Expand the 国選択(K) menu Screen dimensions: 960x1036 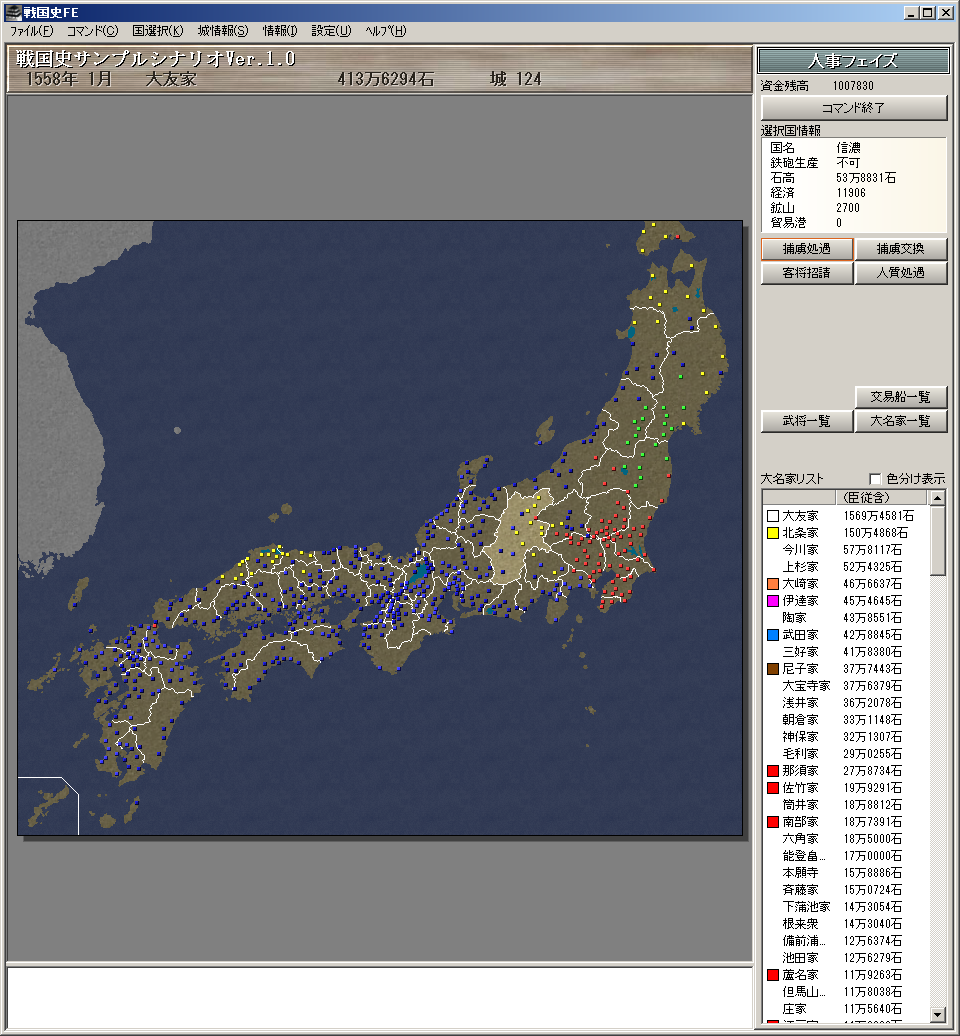pos(158,31)
